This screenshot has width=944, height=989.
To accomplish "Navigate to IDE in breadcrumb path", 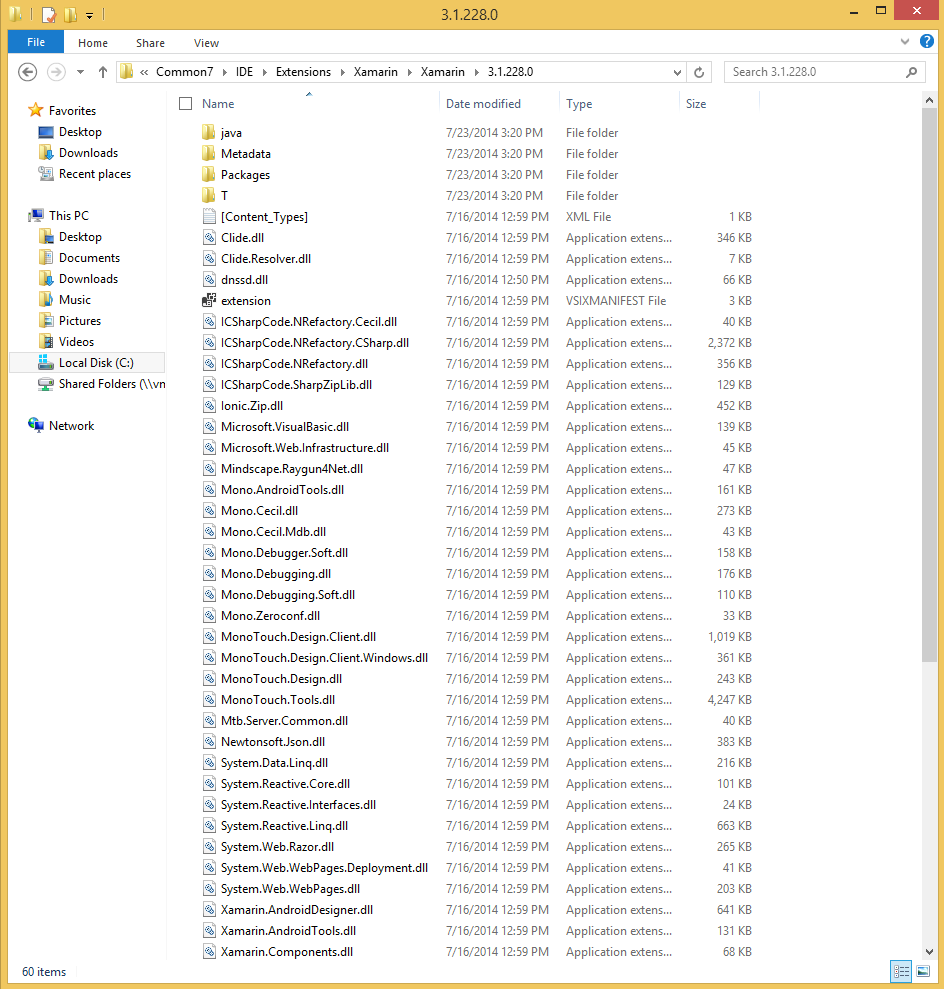I will [244, 72].
